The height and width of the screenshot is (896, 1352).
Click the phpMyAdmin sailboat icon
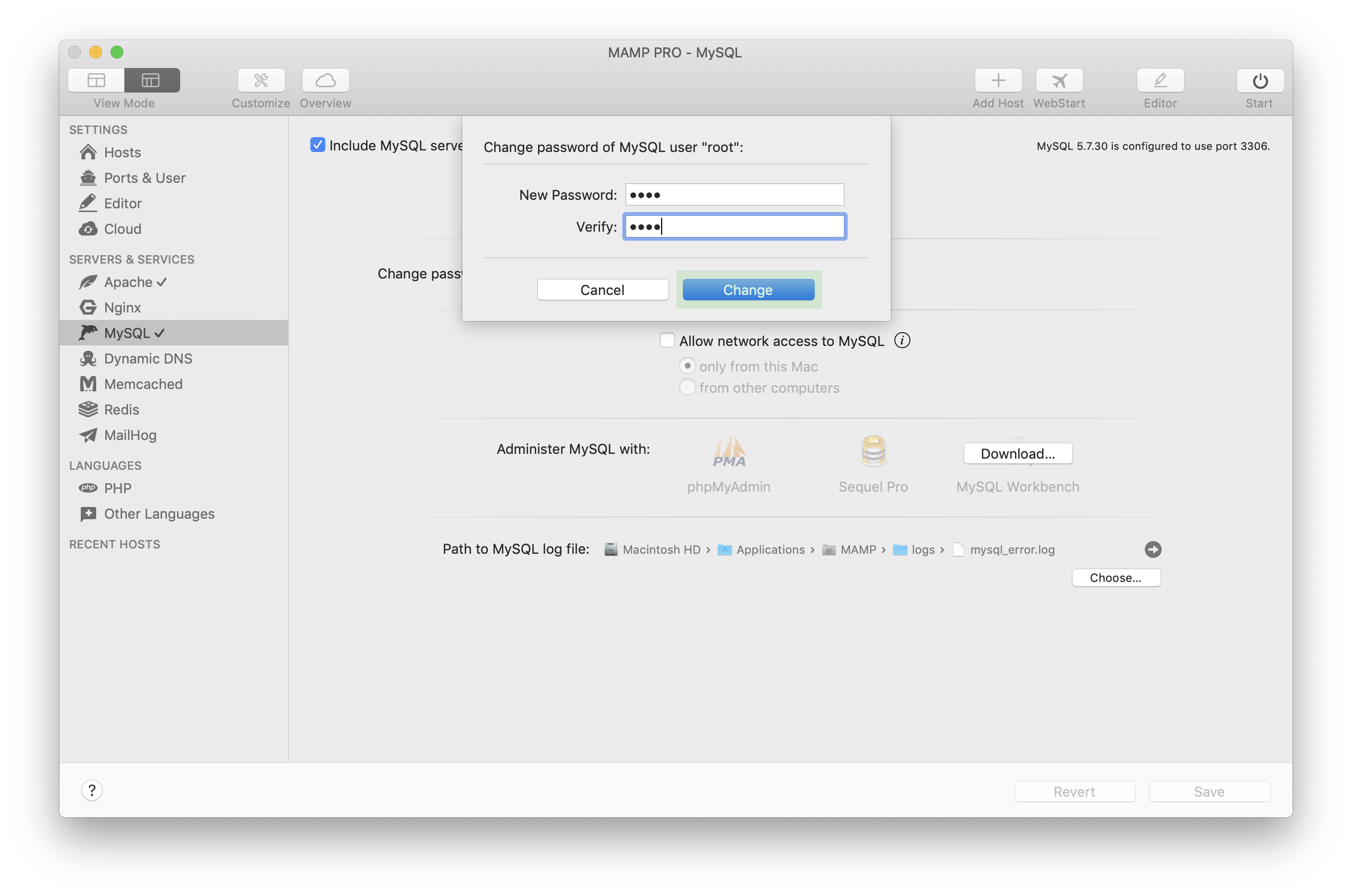click(729, 451)
